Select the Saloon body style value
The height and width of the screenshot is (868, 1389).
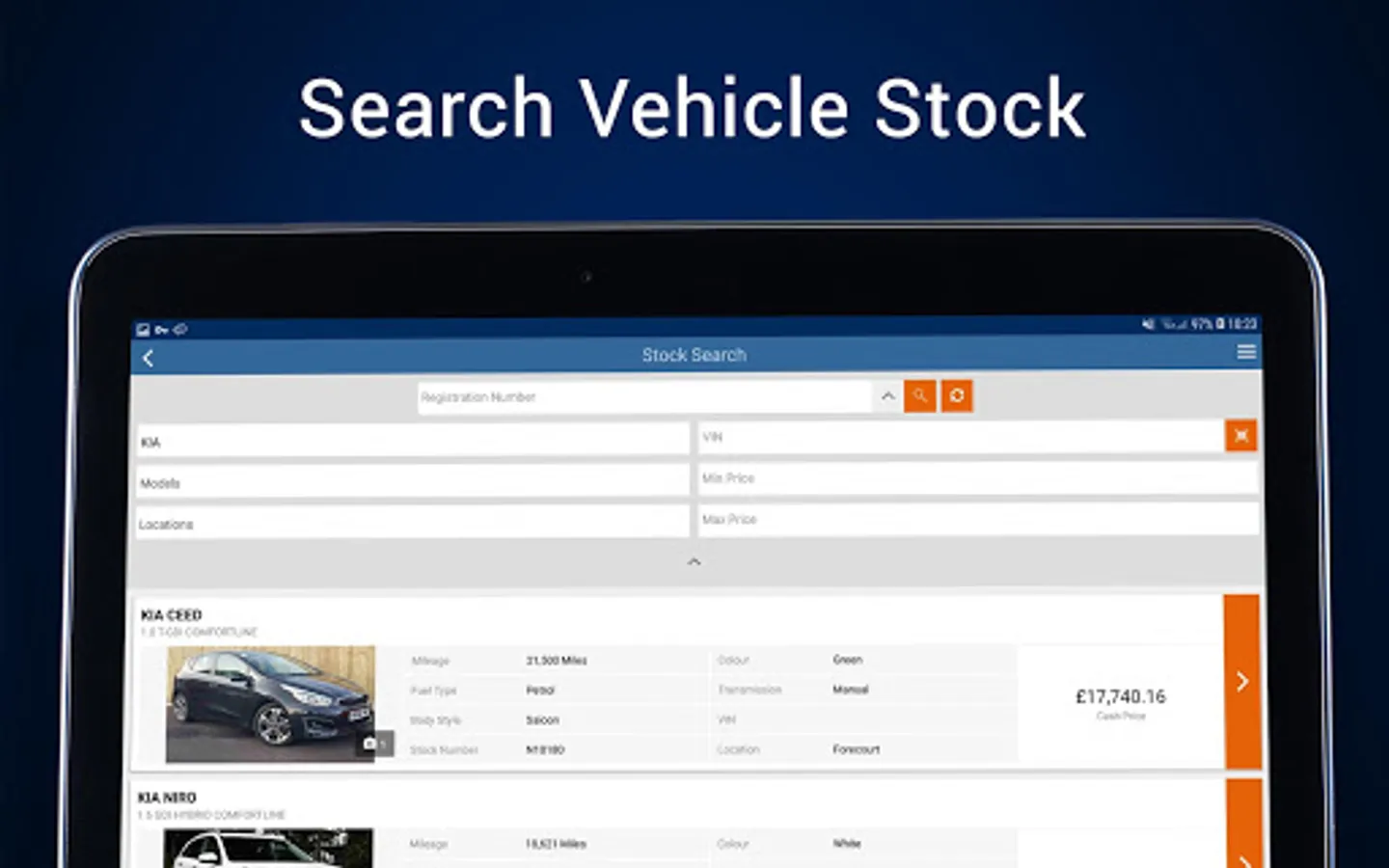[542, 720]
